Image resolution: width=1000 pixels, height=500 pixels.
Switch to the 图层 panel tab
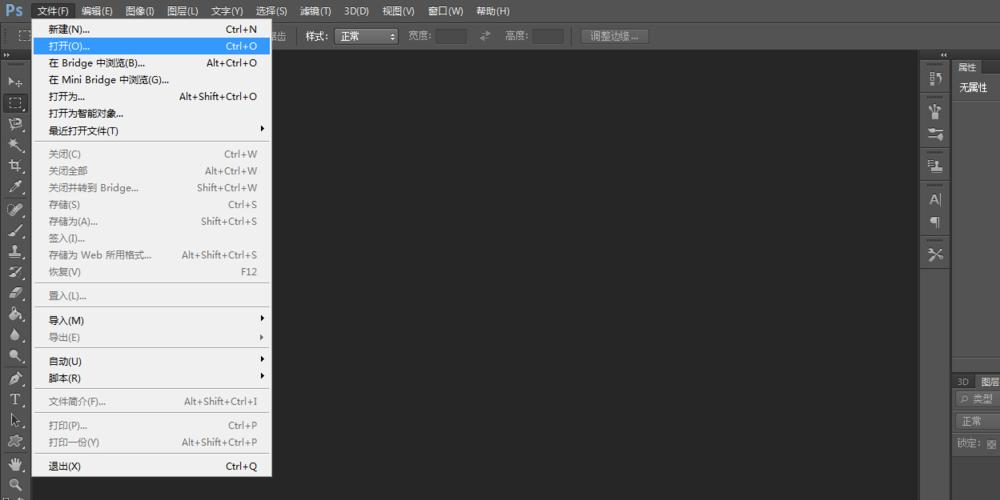coord(990,381)
